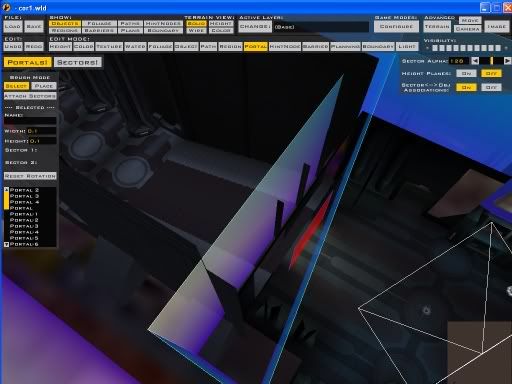The image size is (512, 384).
Task: Set brush mode to Place
Action: 44,86
